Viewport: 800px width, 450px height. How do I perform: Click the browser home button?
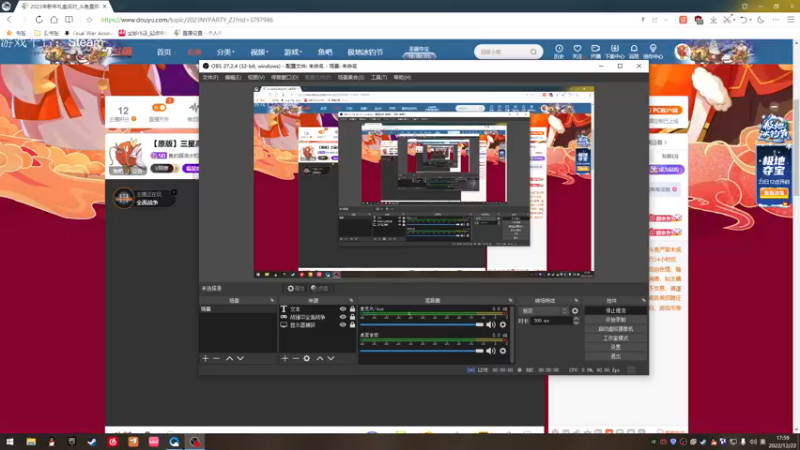coord(54,19)
